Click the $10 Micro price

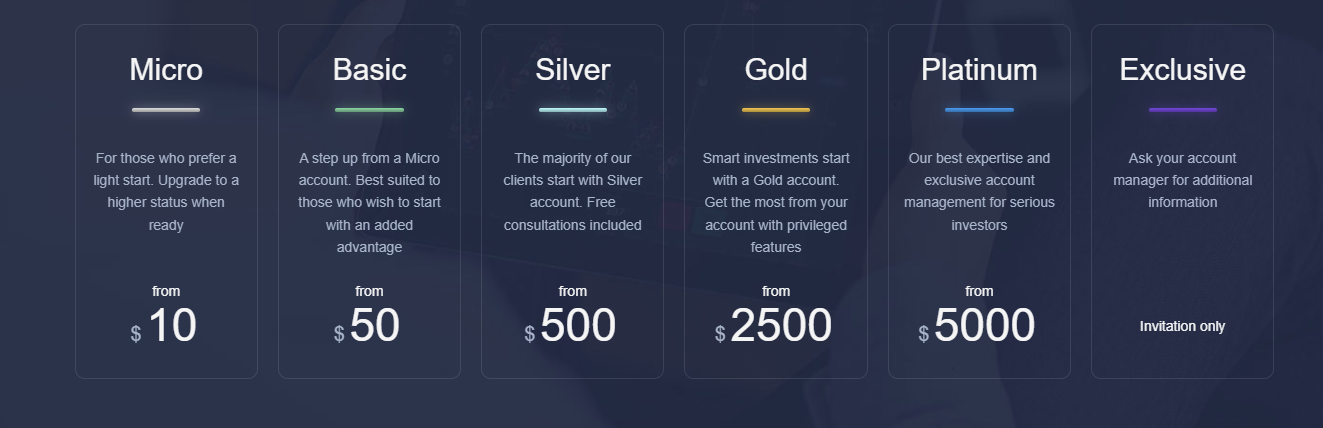[x=165, y=327]
